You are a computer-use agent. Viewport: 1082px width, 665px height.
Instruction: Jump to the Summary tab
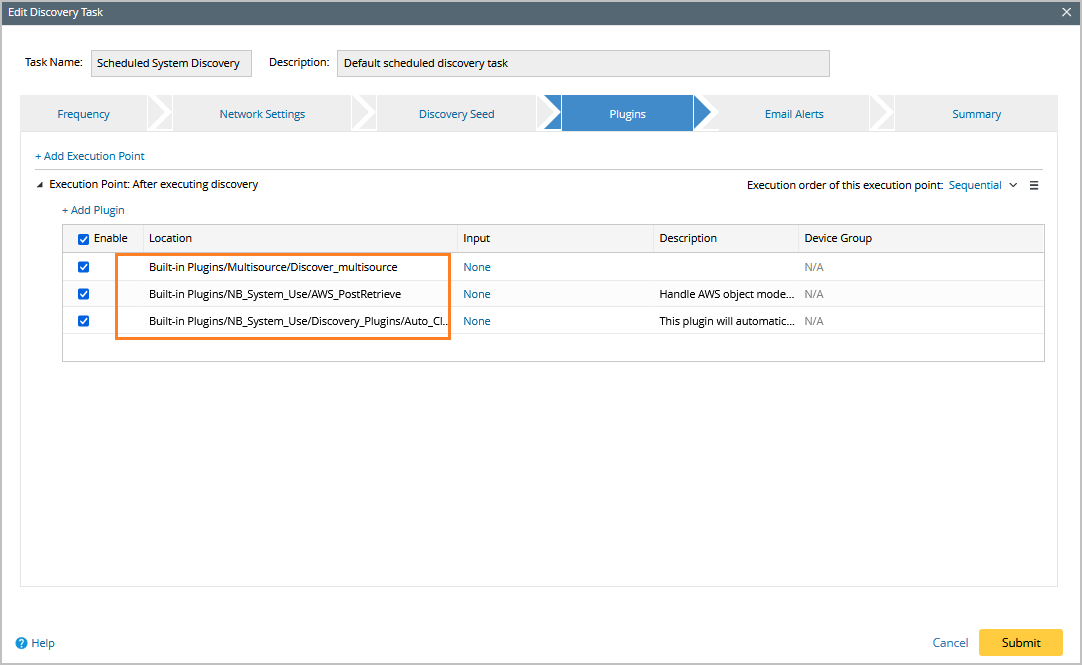tap(976, 114)
